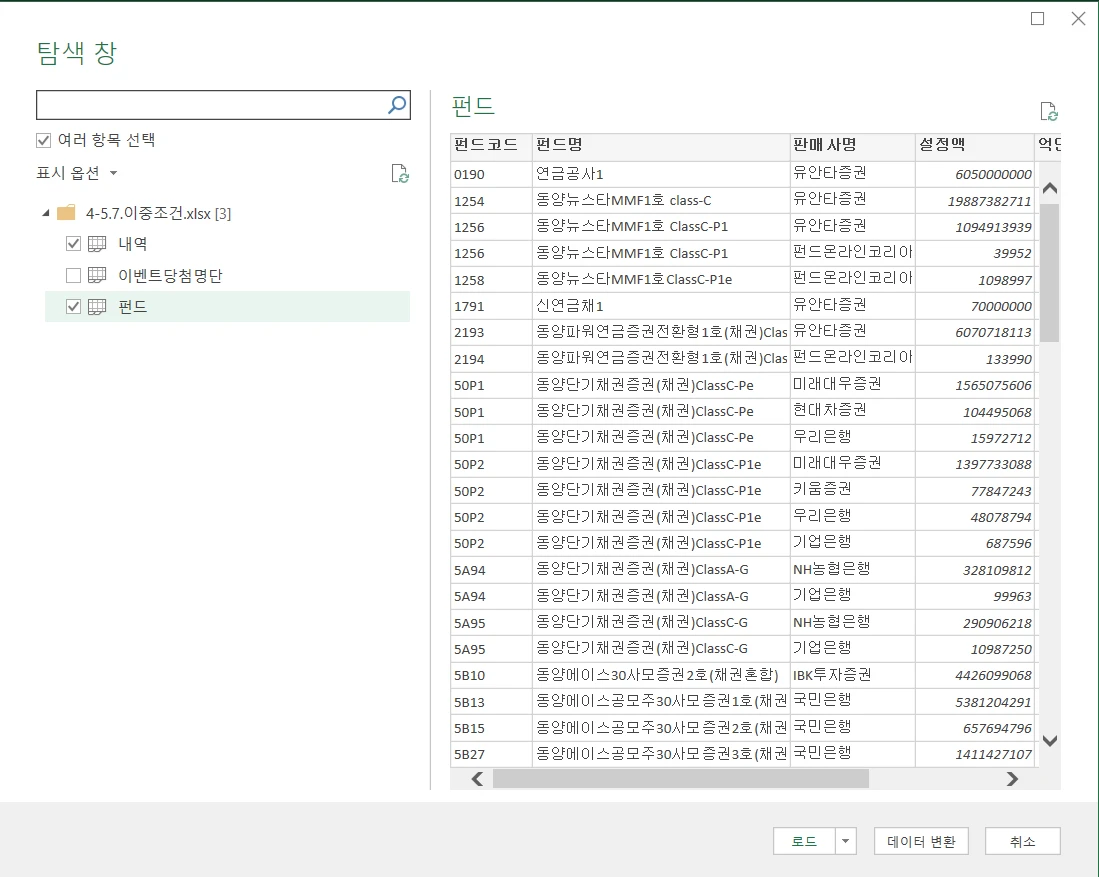1099x877 pixels.
Task: Toggle the 여러 항목 선택 checkbox
Action: tap(44, 141)
